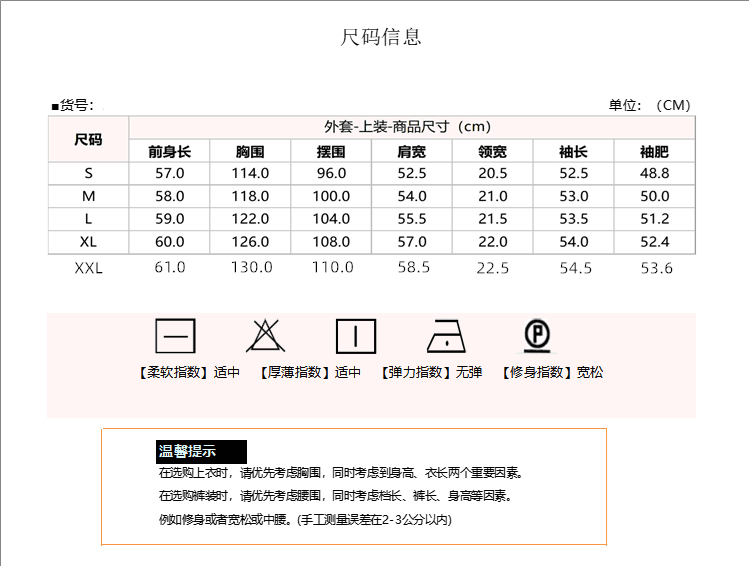Image resolution: width=749 pixels, height=566 pixels.
Task: Click the 122.0 chest value for L
Action: click(250, 219)
